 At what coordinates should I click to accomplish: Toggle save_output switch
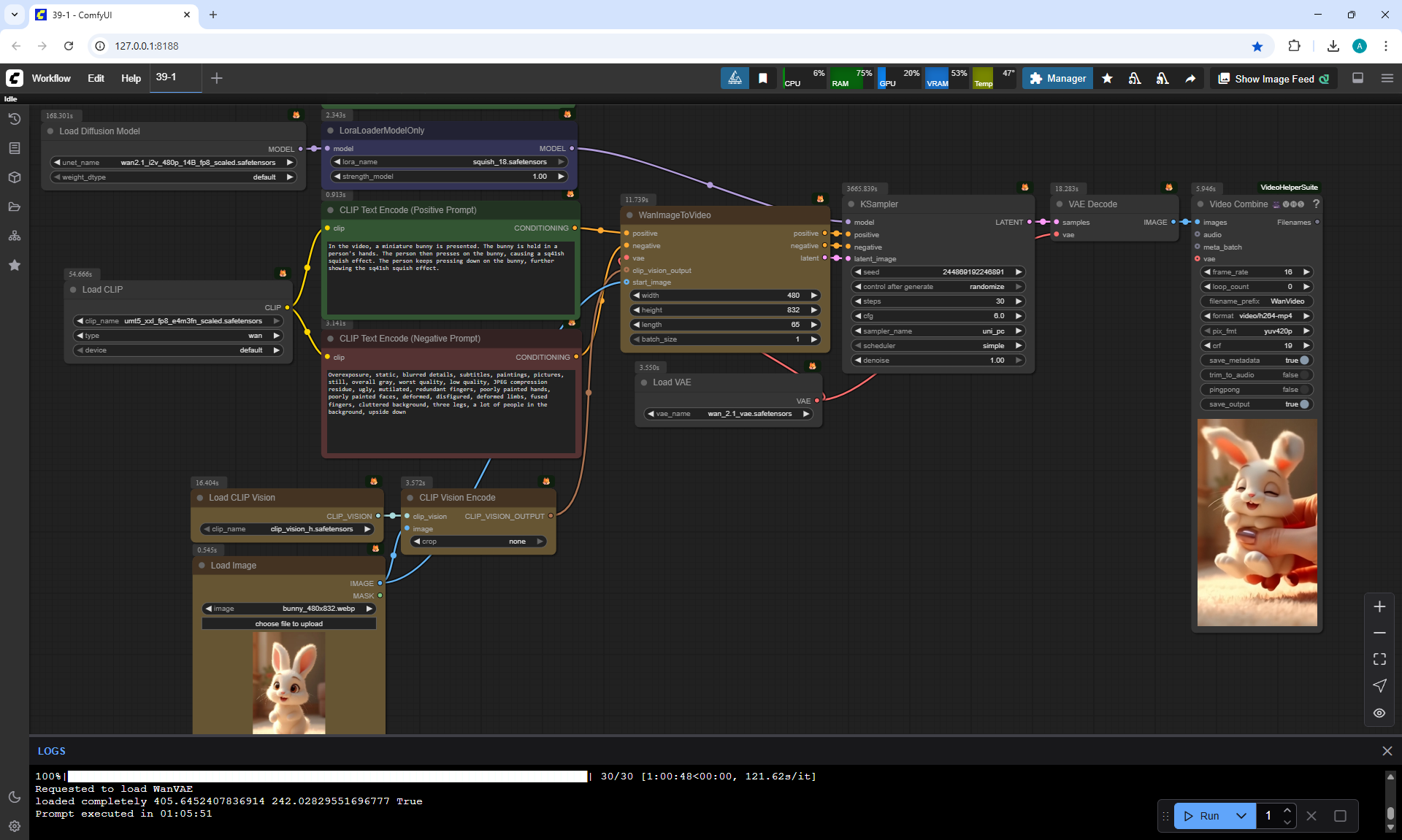1303,404
